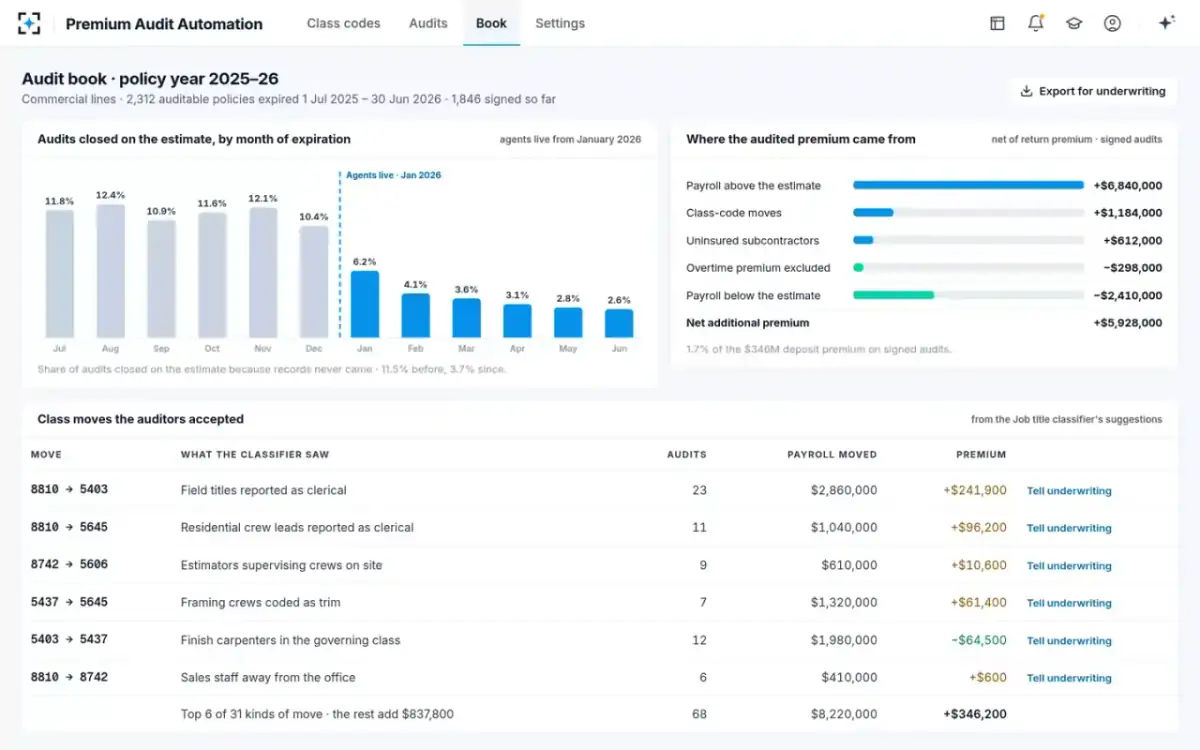Screen dimensions: 1200x750
Task: Click 'Sales staff away from the office'
Action: click(x=268, y=677)
